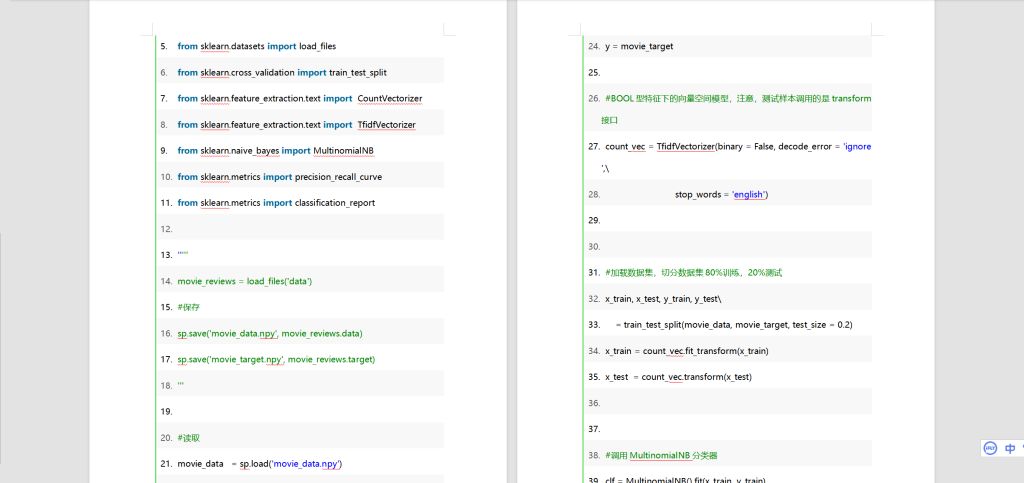1024x483 pixels.
Task: Click the iFLY input method logo icon
Action: pyautogui.click(x=989, y=448)
